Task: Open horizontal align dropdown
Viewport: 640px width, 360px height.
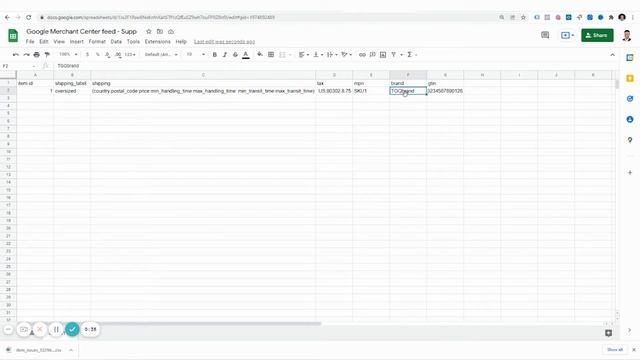Action: pyautogui.click(x=303, y=55)
